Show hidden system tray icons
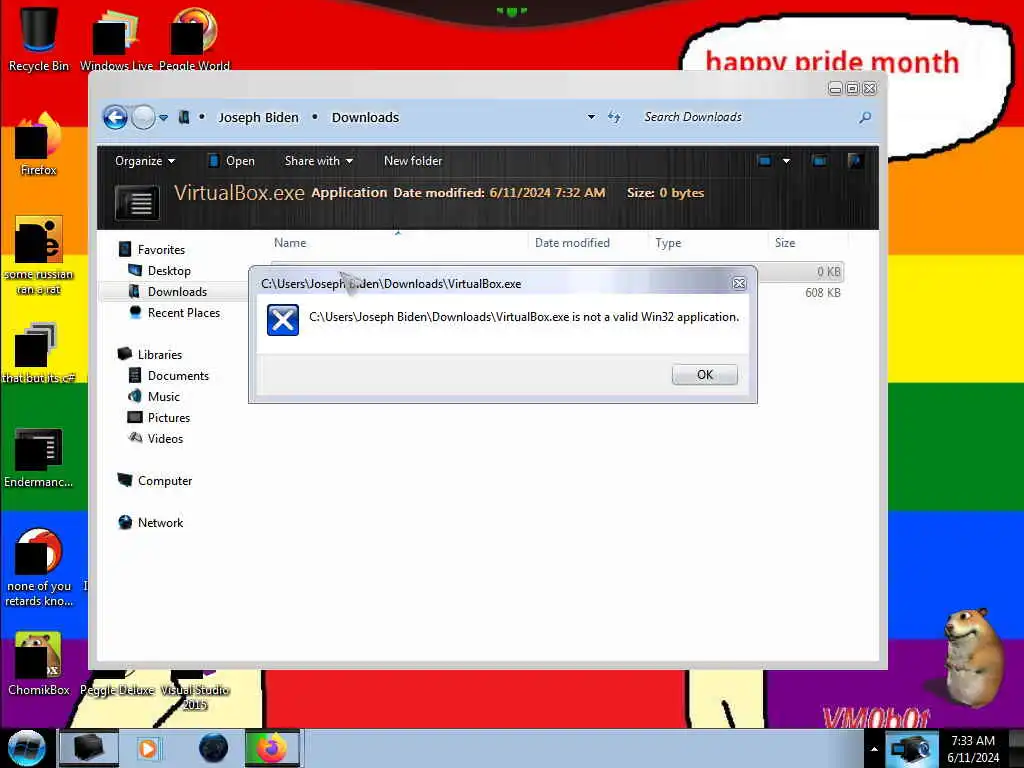This screenshot has width=1024, height=768. [874, 749]
